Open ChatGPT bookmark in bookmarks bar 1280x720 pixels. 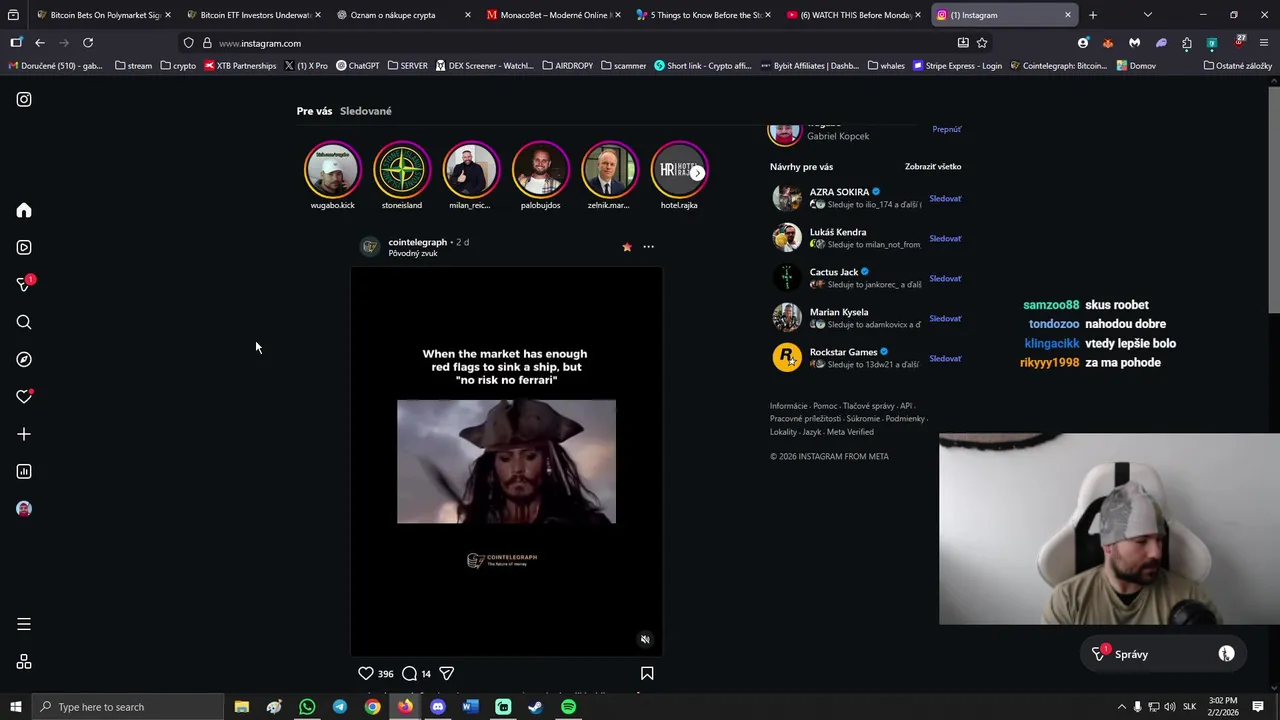coord(358,66)
